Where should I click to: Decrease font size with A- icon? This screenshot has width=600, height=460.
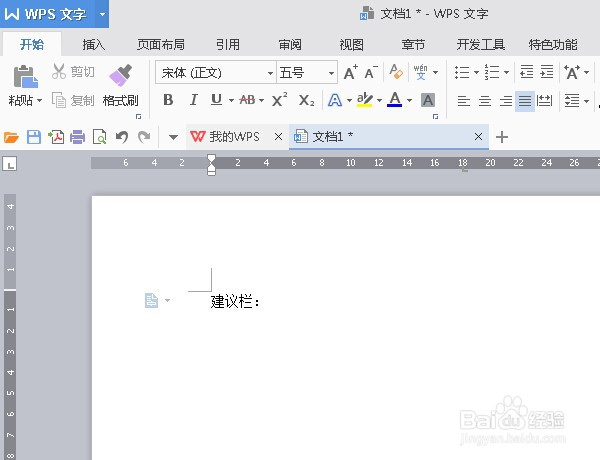371,72
